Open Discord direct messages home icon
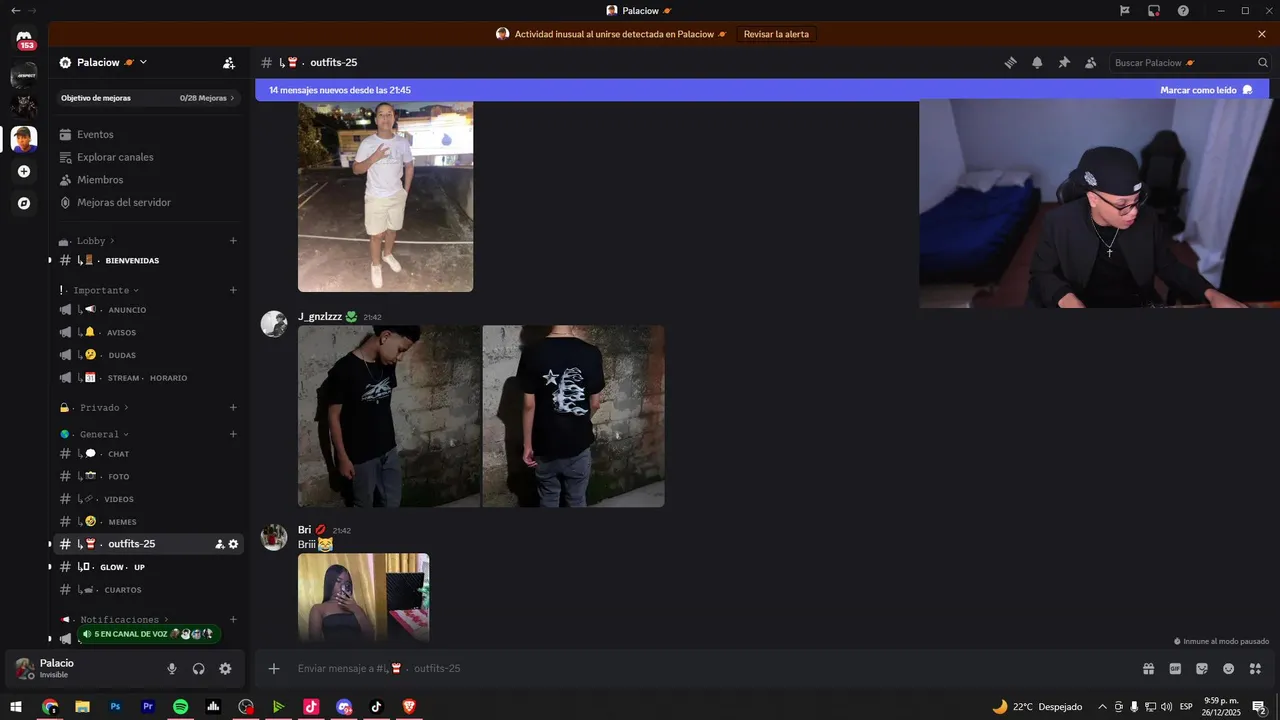 tap(24, 38)
